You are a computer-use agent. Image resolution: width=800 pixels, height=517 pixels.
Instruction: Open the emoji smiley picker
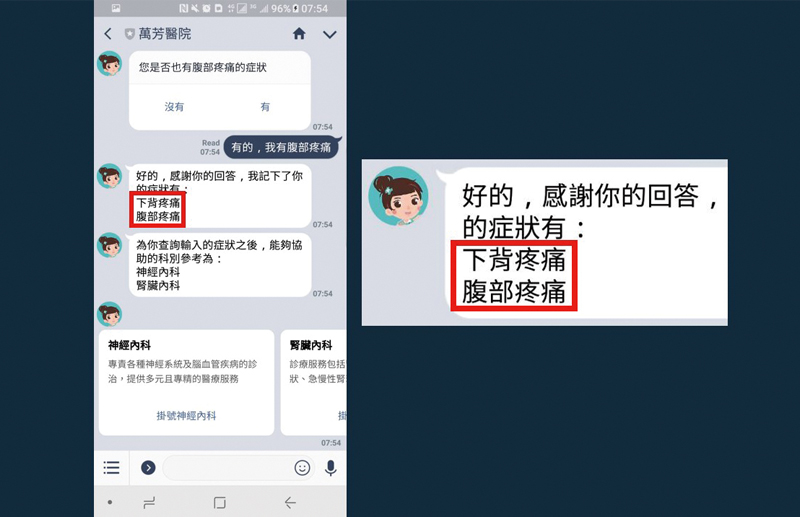pos(302,467)
